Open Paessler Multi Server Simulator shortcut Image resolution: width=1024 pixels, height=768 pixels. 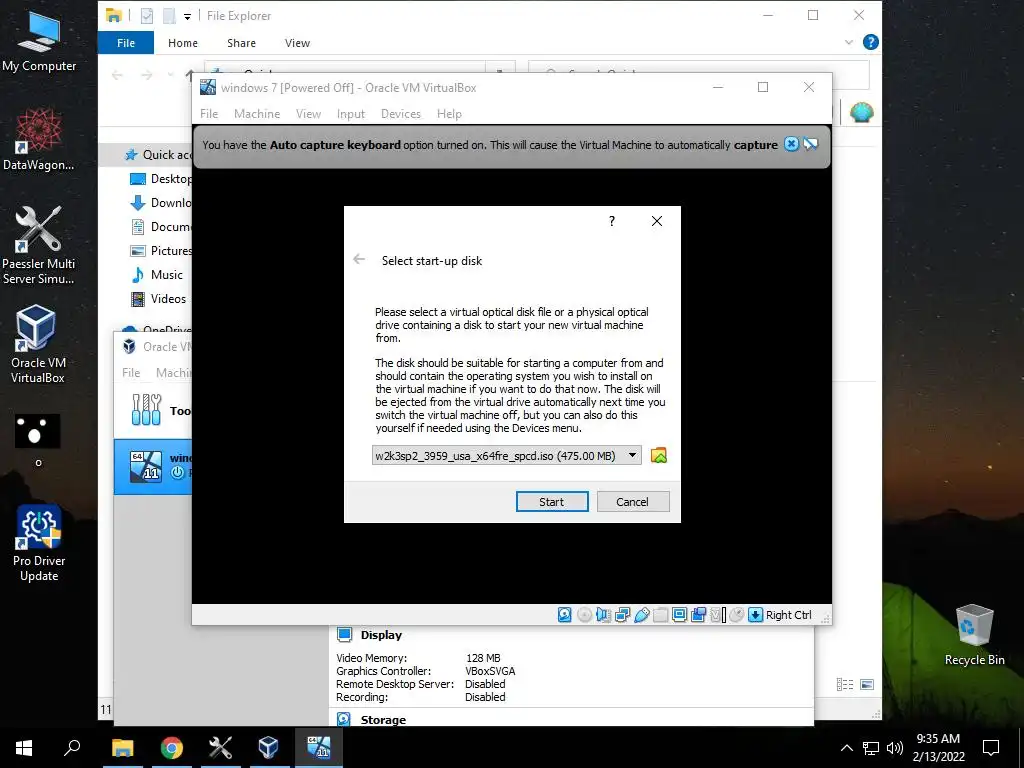pos(39,246)
